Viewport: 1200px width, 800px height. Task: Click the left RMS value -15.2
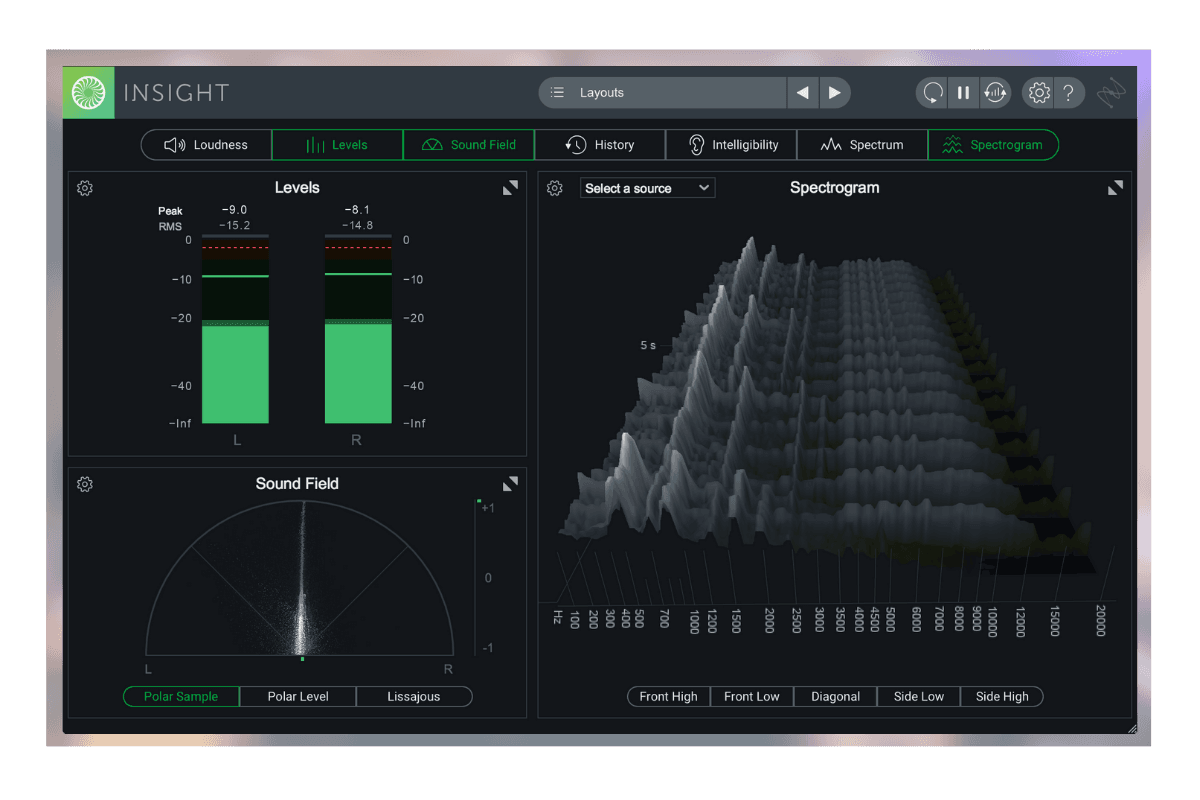[234, 226]
